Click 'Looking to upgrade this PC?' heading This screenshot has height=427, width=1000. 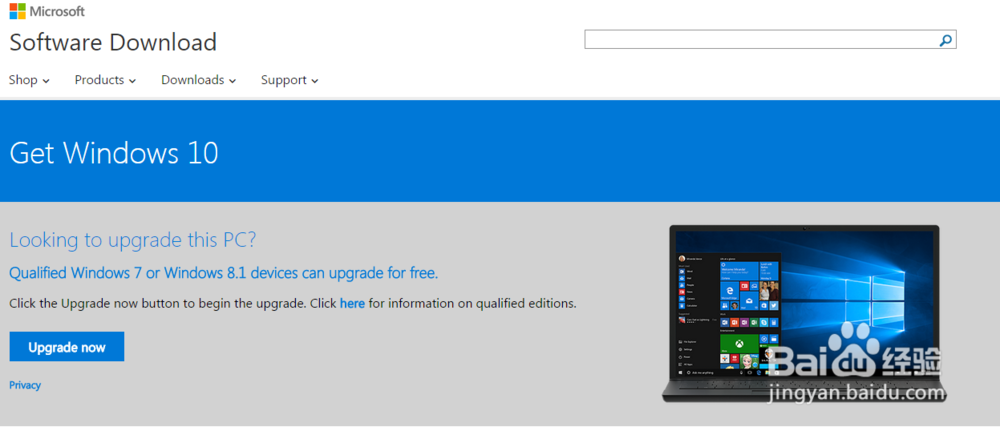point(133,240)
